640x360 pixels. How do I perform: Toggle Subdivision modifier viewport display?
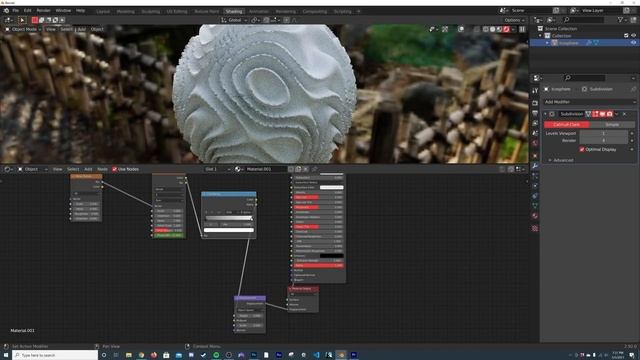(602, 114)
